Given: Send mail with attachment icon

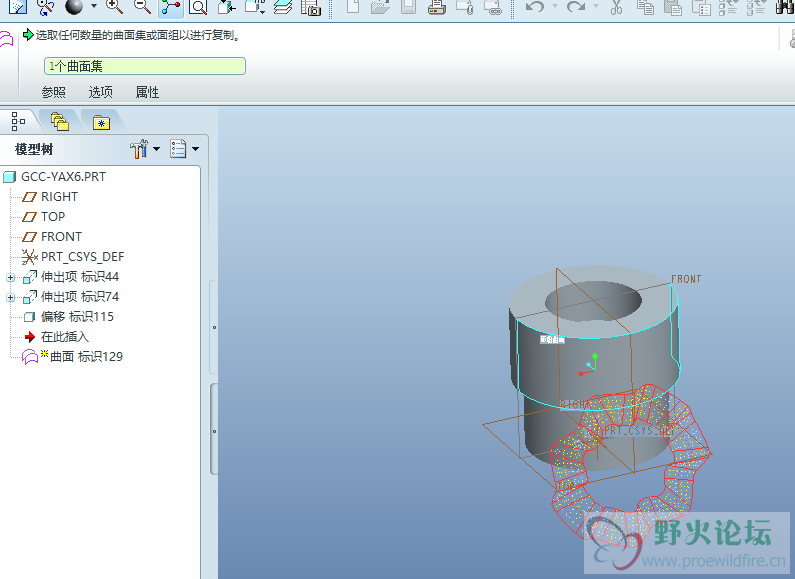Looking at the screenshot, I should click(x=465, y=7).
